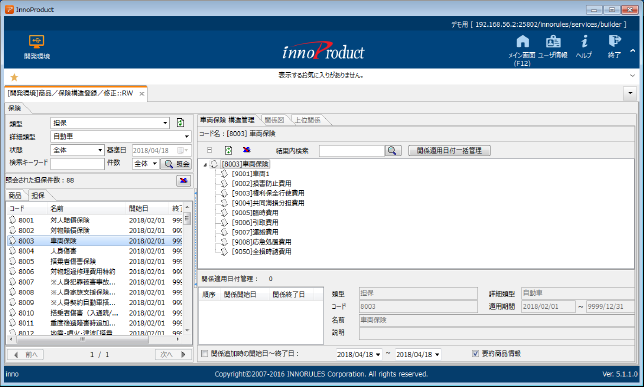Open the tab list dropdown at right

(630, 93)
